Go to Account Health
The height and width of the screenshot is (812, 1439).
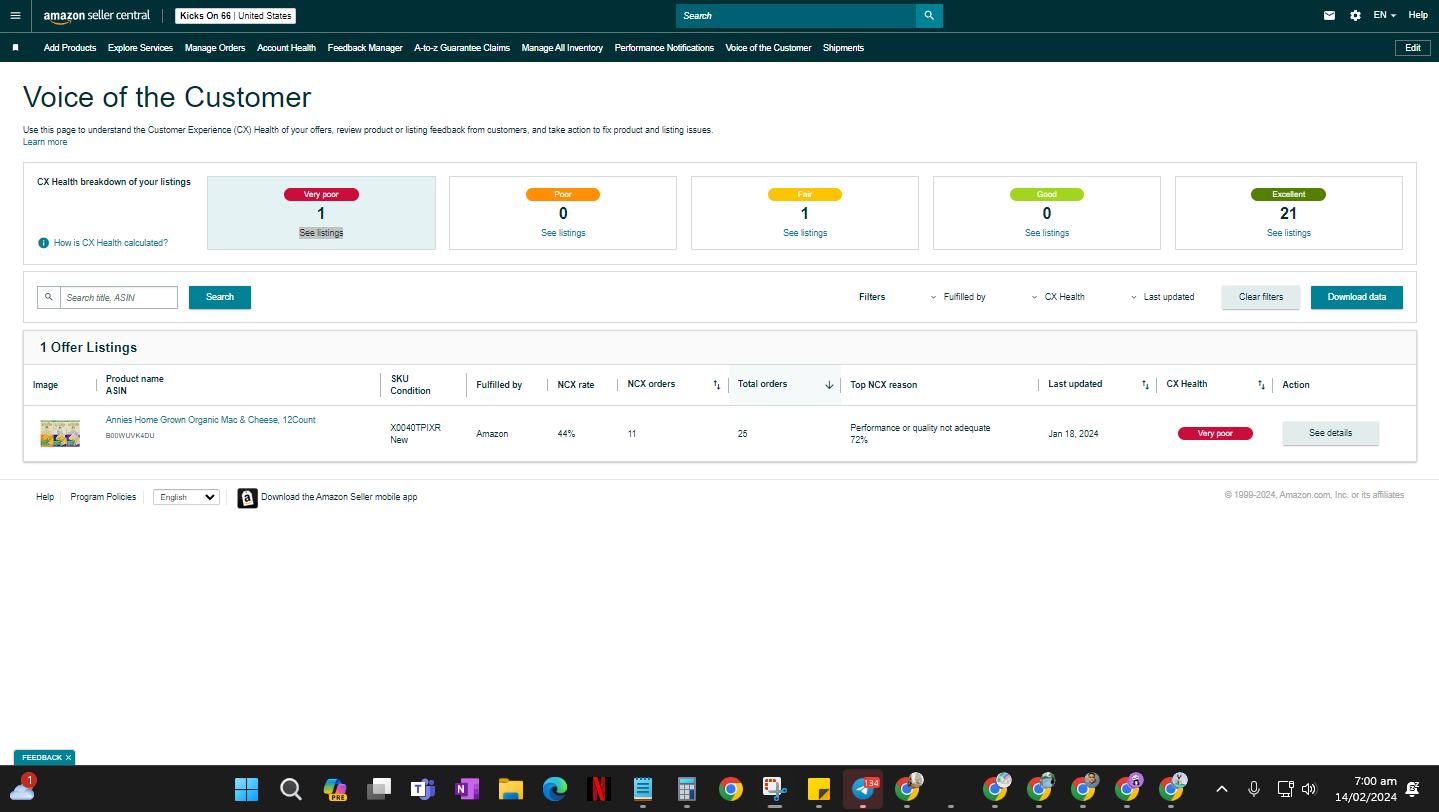286,48
